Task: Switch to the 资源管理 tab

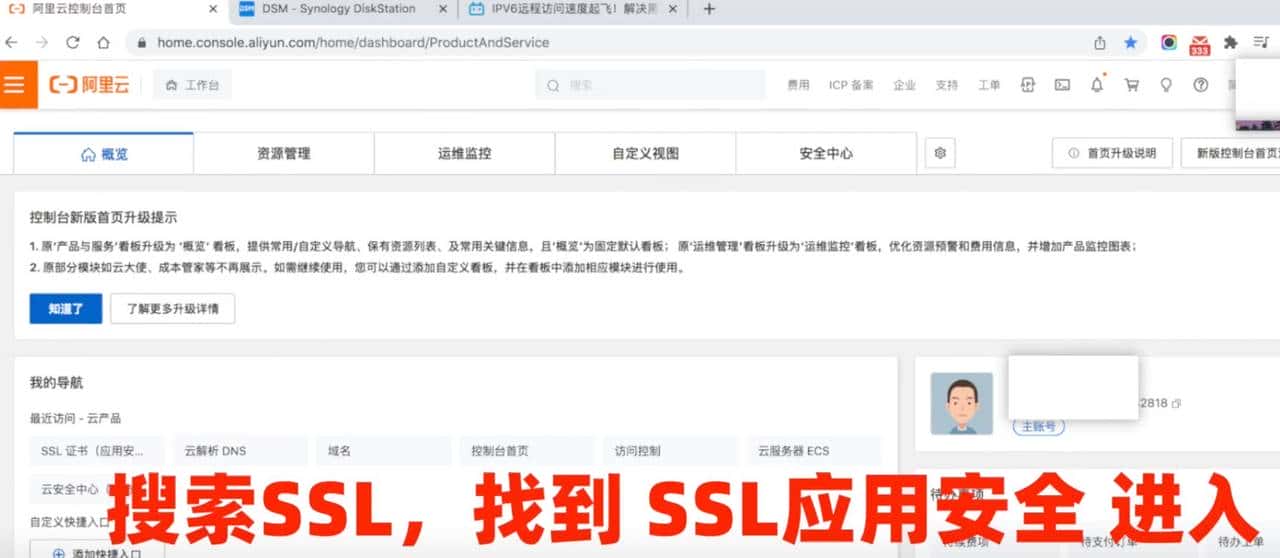Action: pyautogui.click(x=284, y=154)
